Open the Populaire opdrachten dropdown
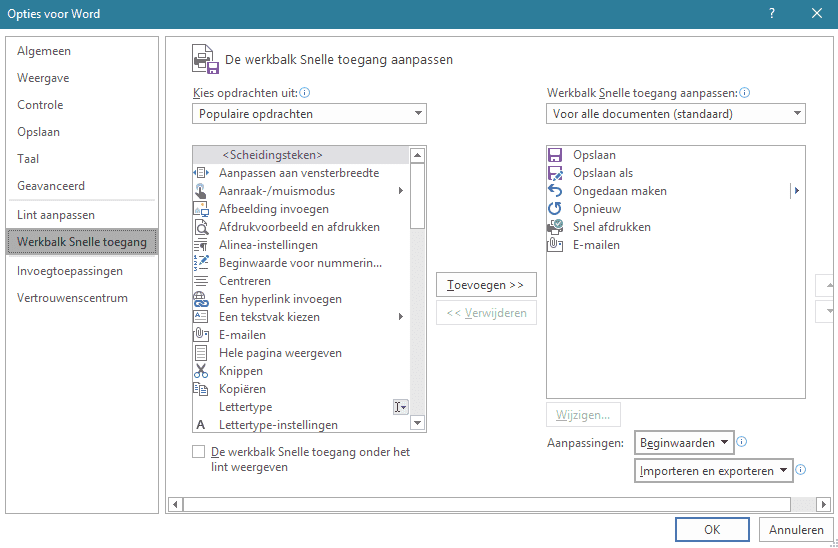This screenshot has height=548, width=838. coord(309,114)
